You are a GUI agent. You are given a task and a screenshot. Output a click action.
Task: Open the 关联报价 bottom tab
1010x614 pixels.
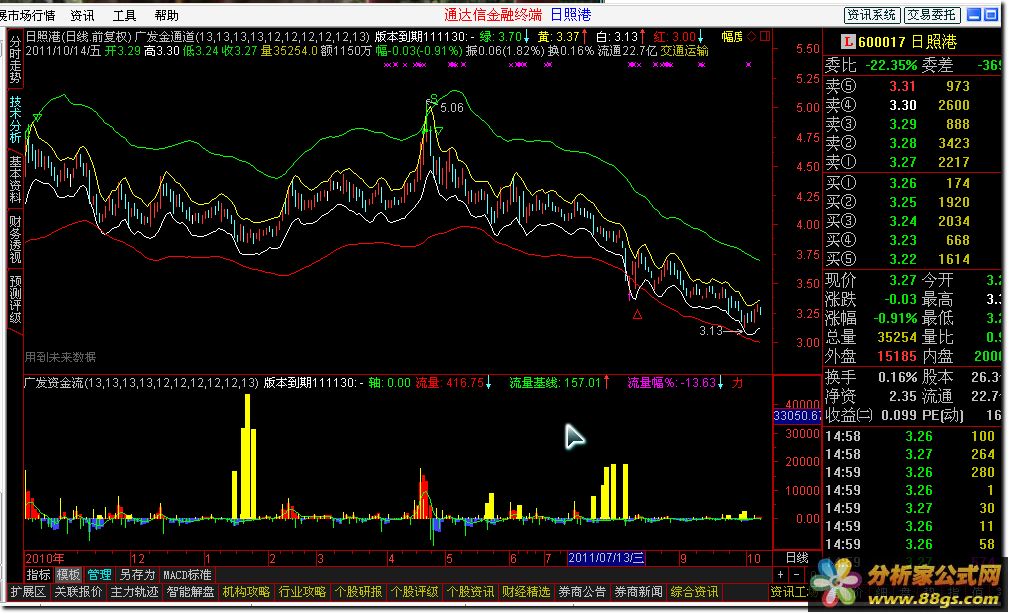pos(78,591)
